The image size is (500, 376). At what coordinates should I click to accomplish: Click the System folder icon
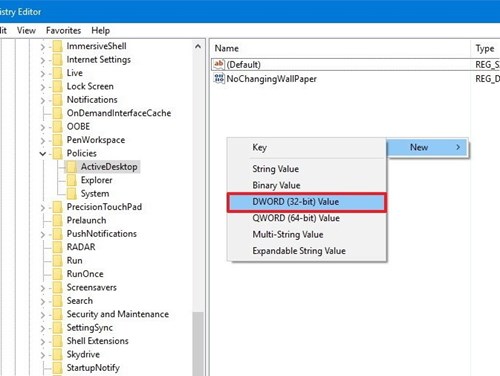(x=71, y=194)
